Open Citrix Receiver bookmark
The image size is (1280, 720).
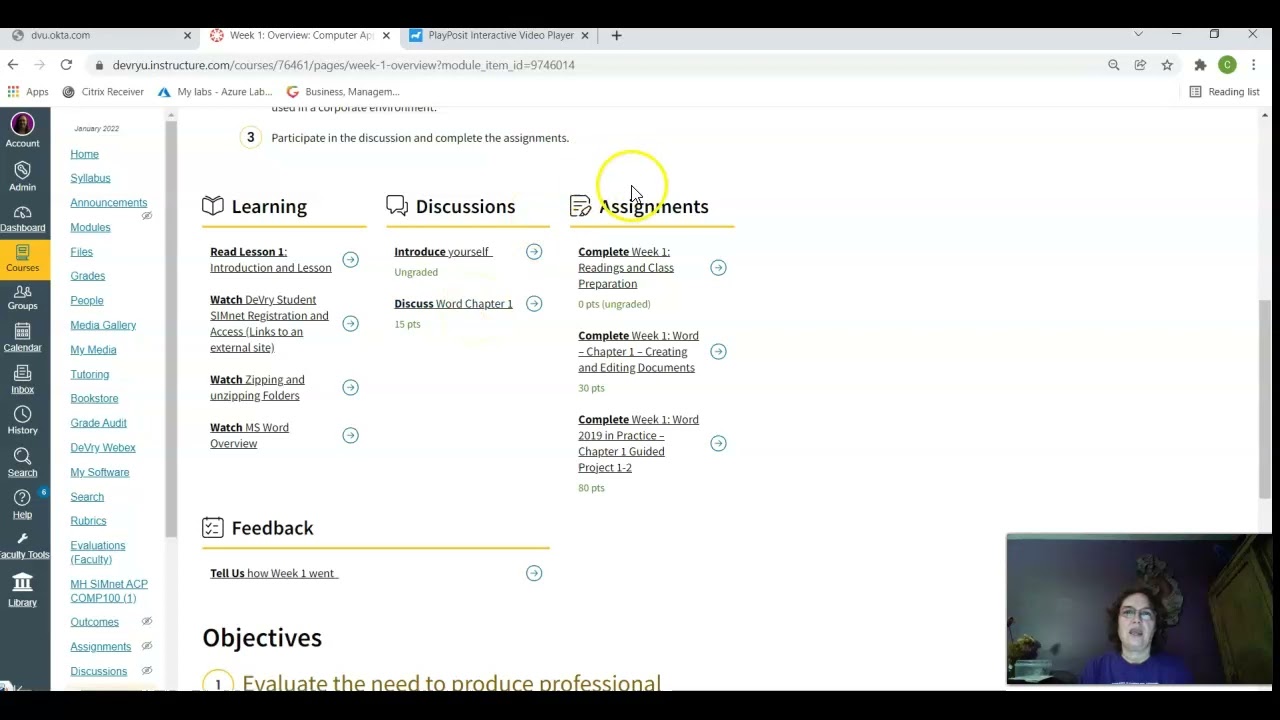[103, 92]
